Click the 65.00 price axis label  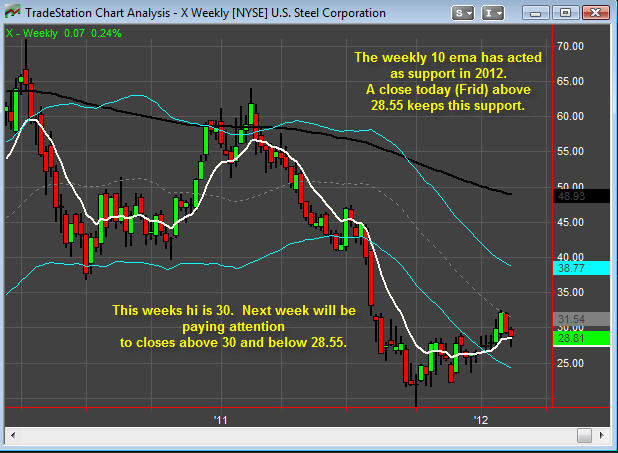click(x=570, y=81)
